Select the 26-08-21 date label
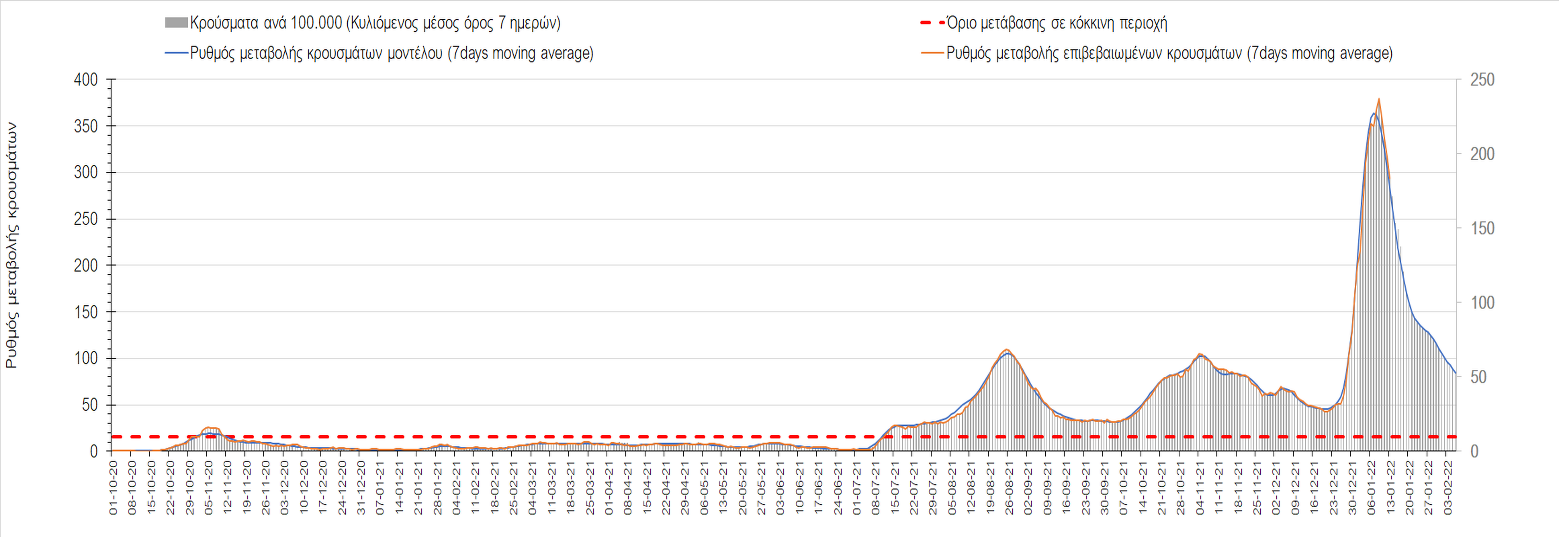Screen dimensions: 1559x537 (x=1009, y=487)
